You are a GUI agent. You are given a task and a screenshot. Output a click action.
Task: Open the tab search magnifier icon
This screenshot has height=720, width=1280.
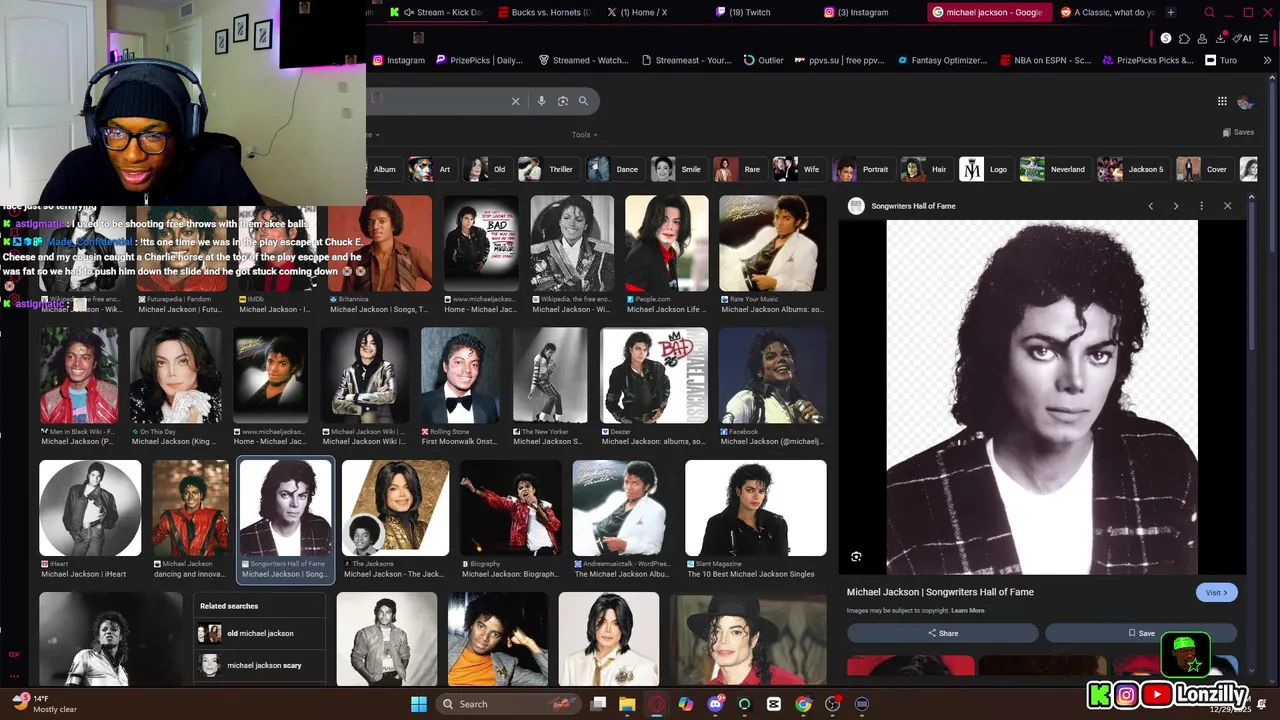coord(1209,12)
